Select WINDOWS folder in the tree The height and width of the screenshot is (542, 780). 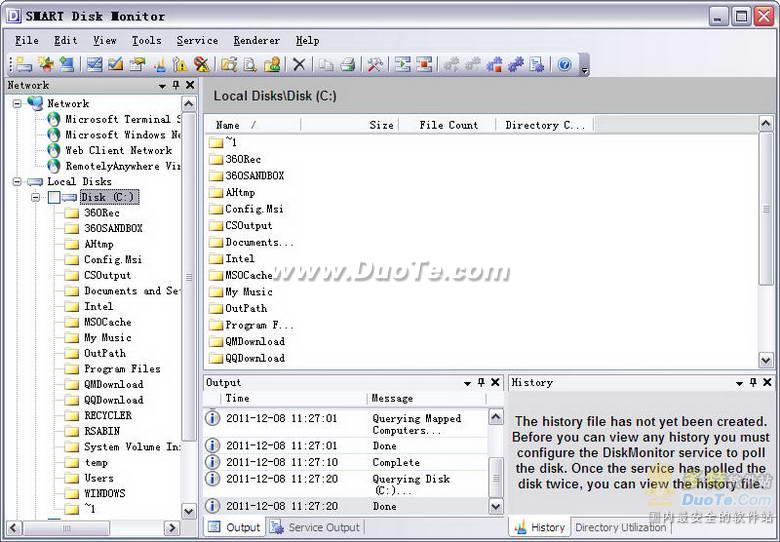tap(104, 494)
